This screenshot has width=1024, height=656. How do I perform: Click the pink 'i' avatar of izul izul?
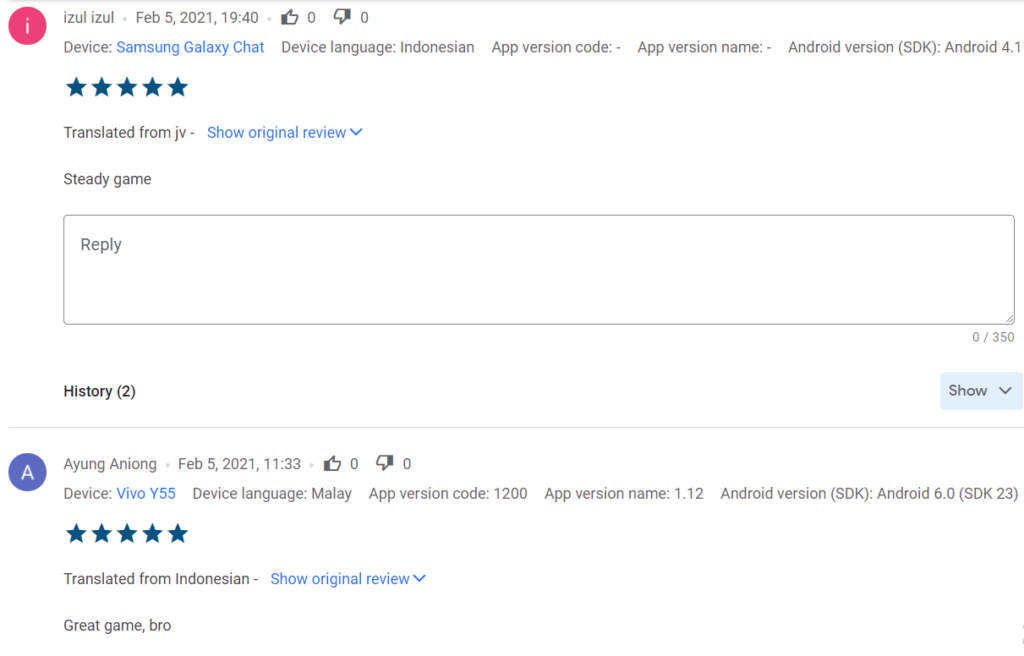(x=27, y=25)
